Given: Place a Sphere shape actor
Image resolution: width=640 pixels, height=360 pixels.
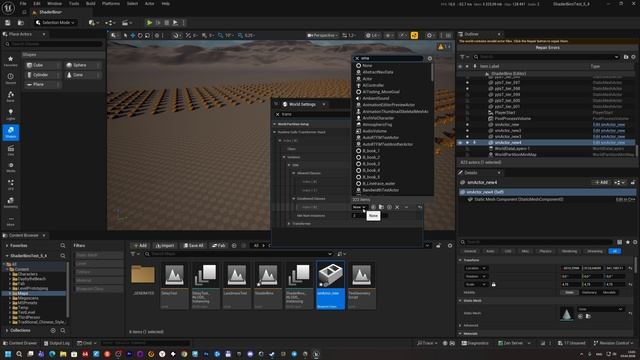Looking at the screenshot, I should (x=82, y=65).
